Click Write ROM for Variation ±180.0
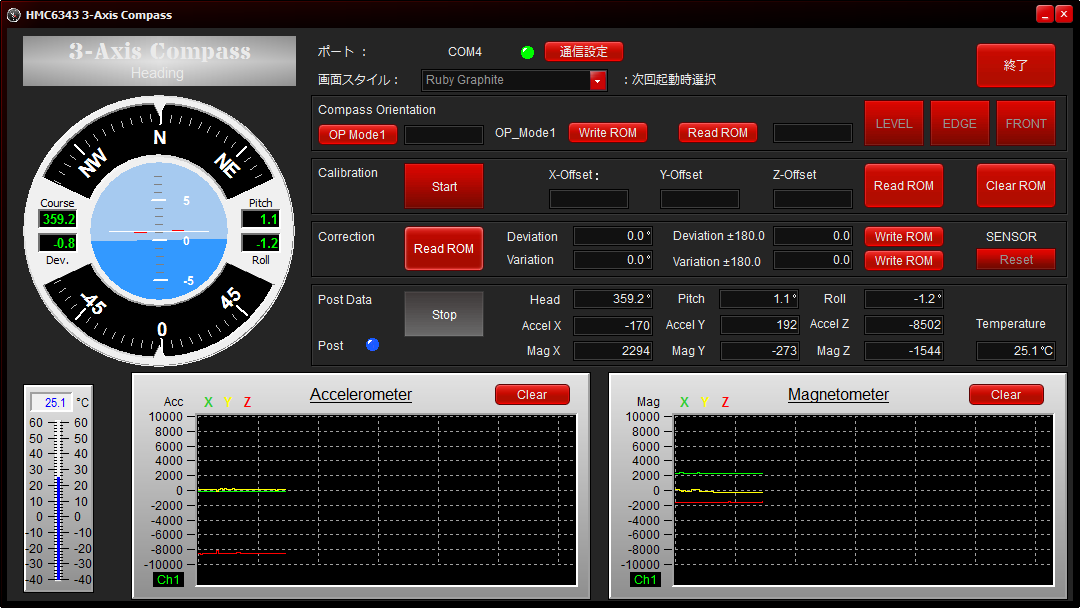 (x=904, y=261)
